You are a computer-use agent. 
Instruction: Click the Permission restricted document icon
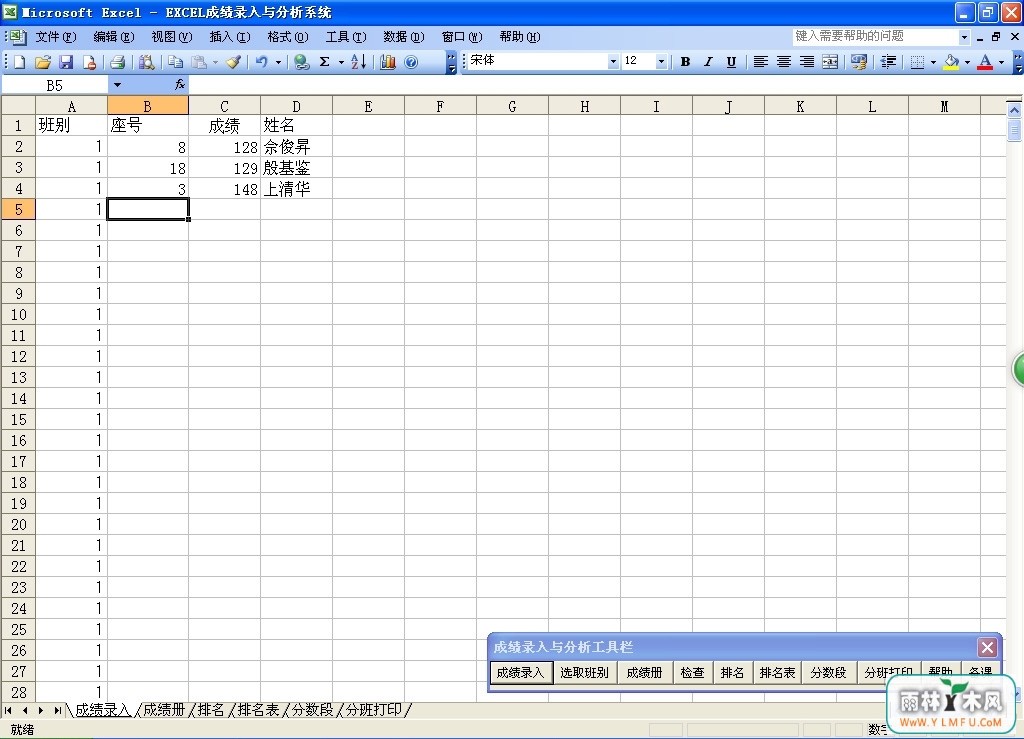click(x=89, y=62)
